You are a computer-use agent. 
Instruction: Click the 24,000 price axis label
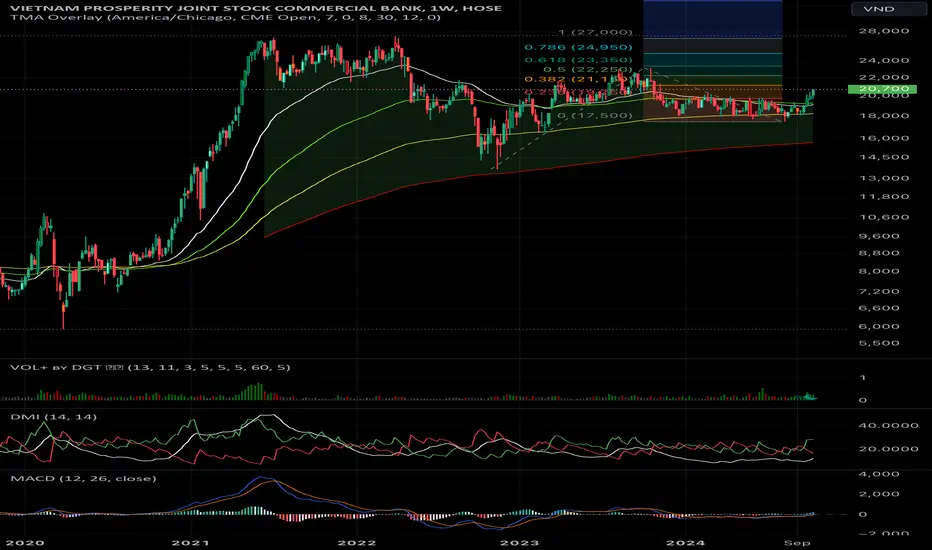pyautogui.click(x=884, y=60)
